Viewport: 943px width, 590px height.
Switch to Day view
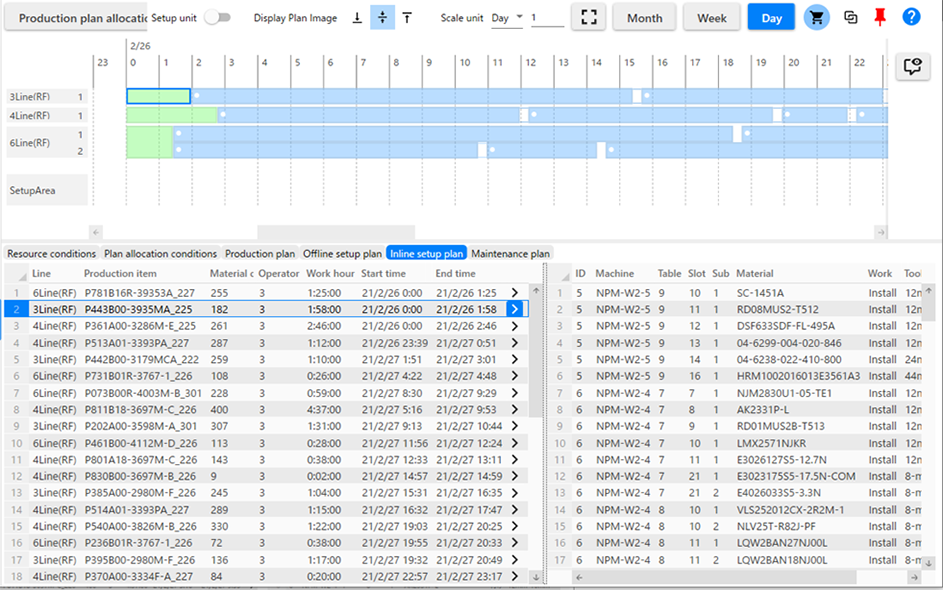[771, 18]
